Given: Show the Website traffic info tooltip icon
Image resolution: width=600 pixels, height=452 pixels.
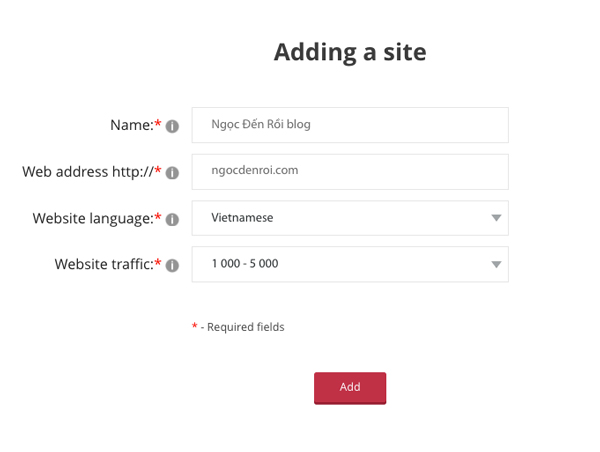Looking at the screenshot, I should click(x=172, y=266).
